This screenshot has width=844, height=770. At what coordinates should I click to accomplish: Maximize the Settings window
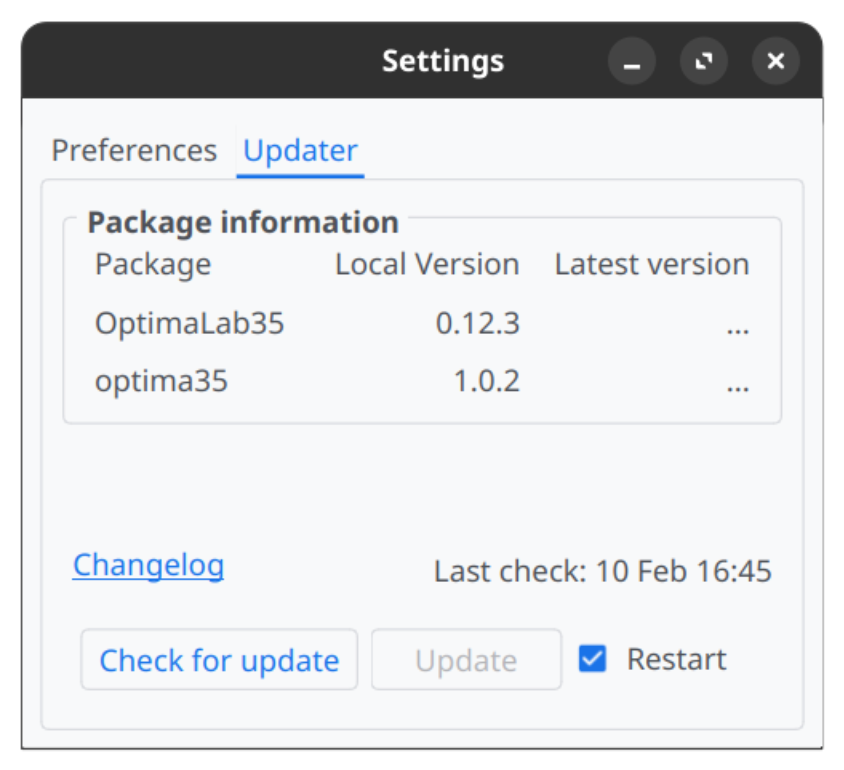tap(703, 62)
